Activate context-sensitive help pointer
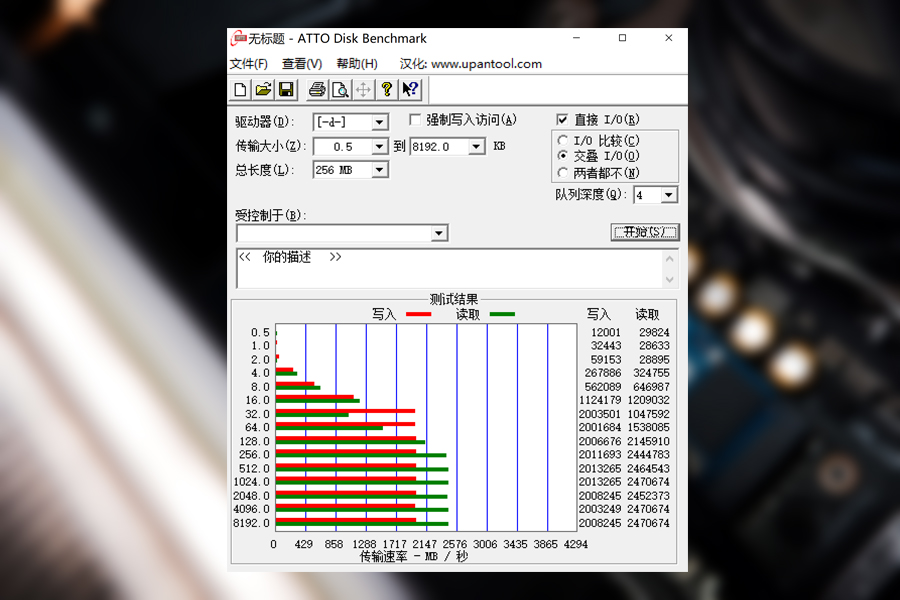Screen dimensions: 900x600 [x=410, y=90]
